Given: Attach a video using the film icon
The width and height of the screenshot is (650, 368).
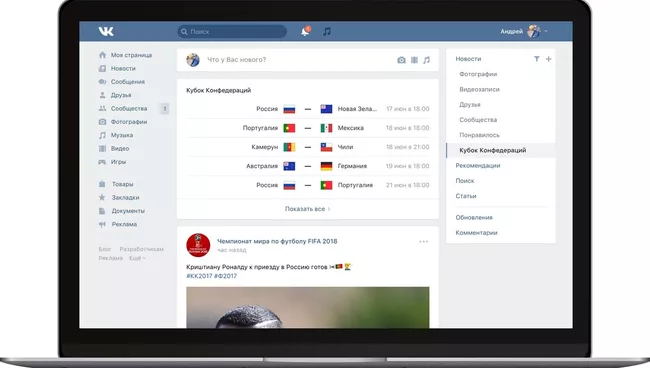Looking at the screenshot, I should tap(414, 60).
